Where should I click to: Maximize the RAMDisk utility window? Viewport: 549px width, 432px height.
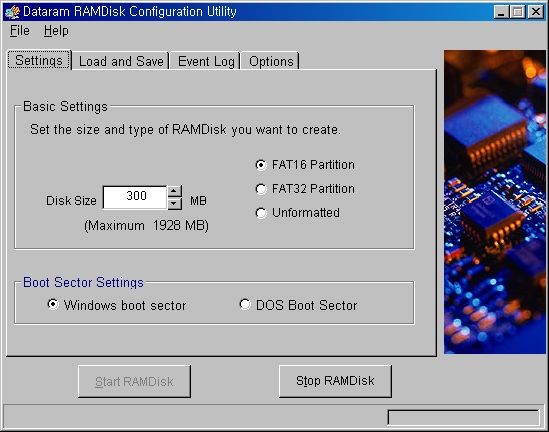point(517,12)
